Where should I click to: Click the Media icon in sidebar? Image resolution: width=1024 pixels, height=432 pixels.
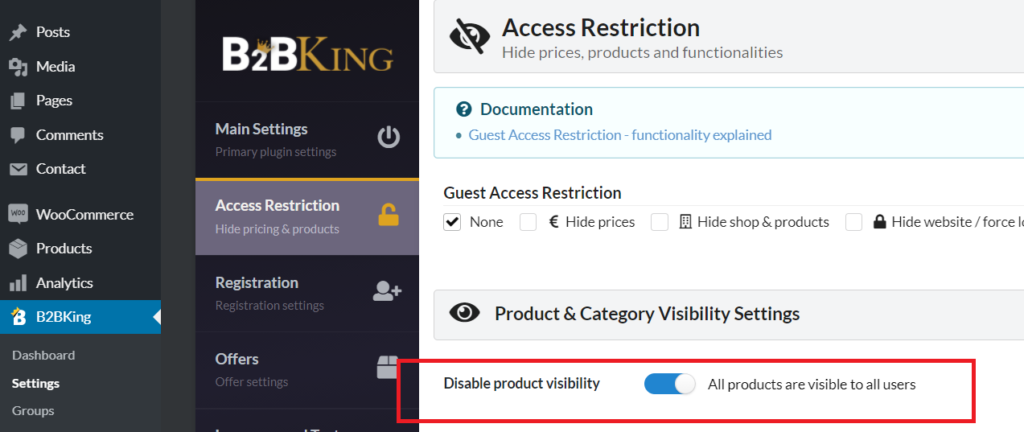tap(18, 67)
